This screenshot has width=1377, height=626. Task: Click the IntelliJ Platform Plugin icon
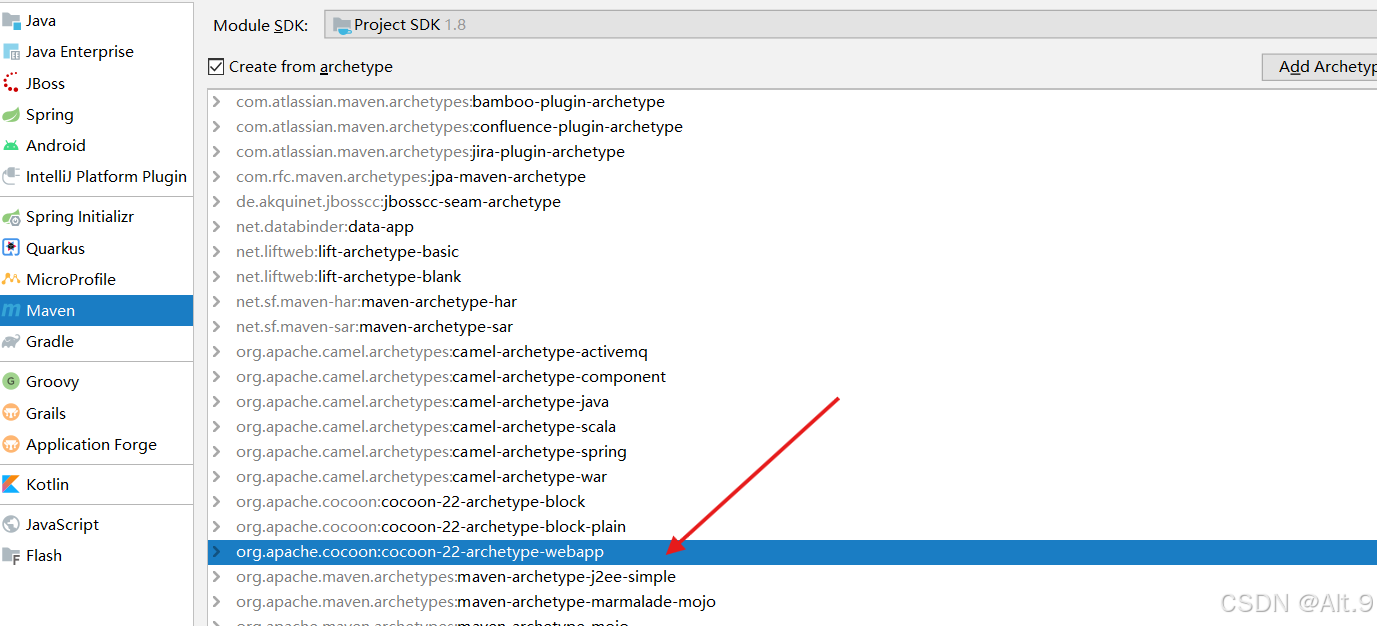(11, 177)
